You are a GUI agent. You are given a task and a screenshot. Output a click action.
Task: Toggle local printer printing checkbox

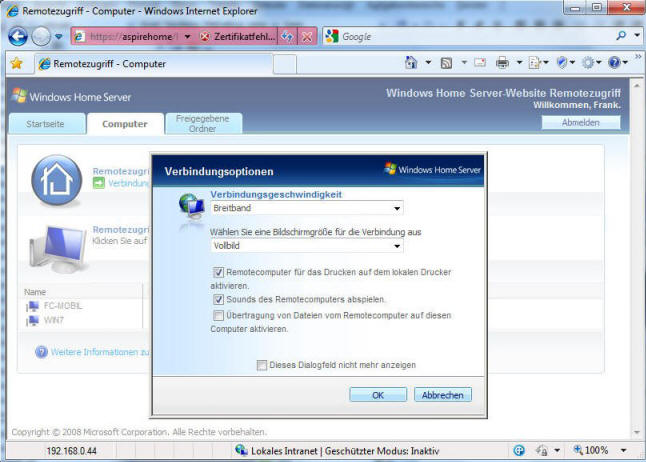click(218, 272)
